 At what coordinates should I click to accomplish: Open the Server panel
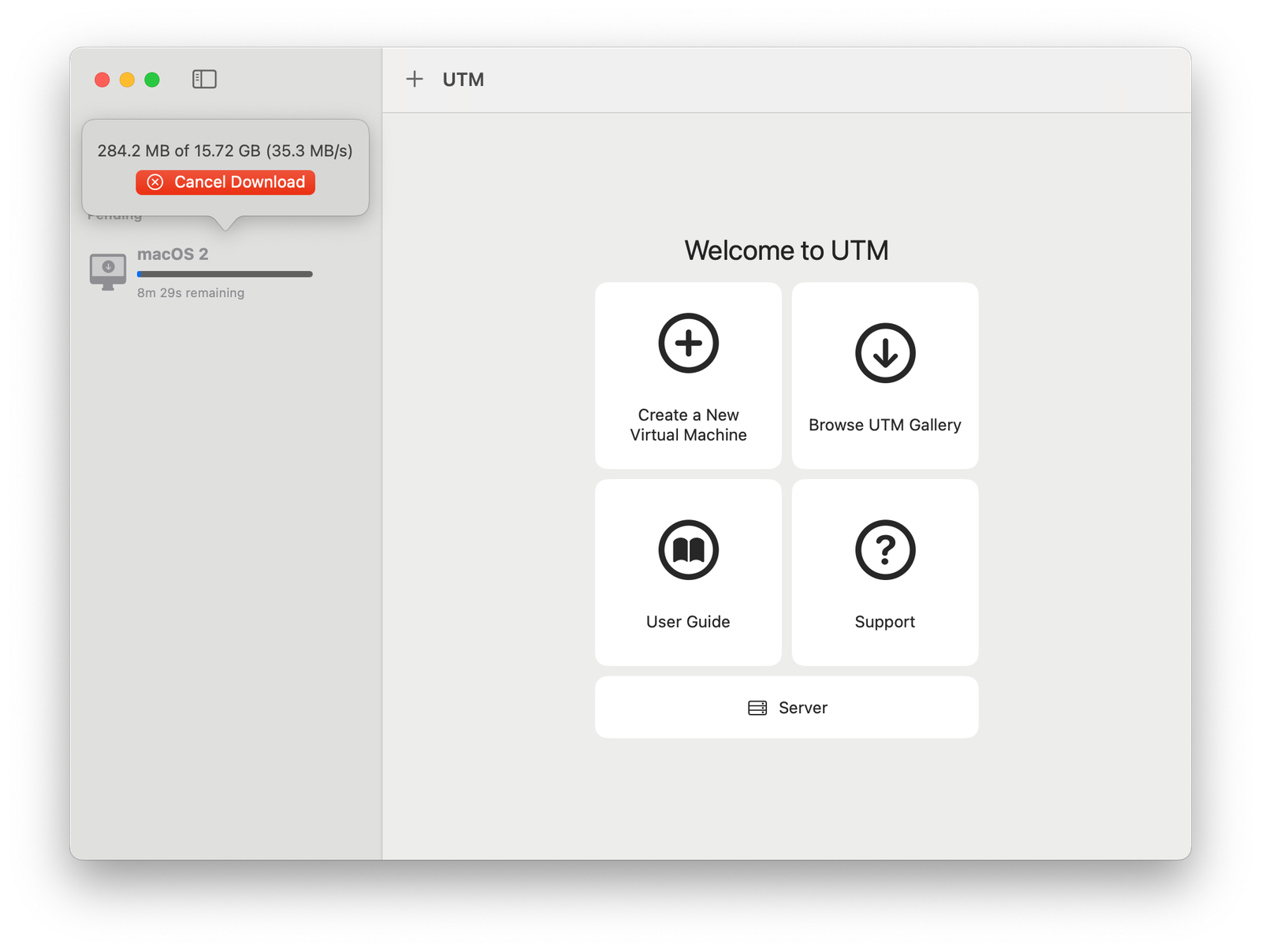pos(787,707)
